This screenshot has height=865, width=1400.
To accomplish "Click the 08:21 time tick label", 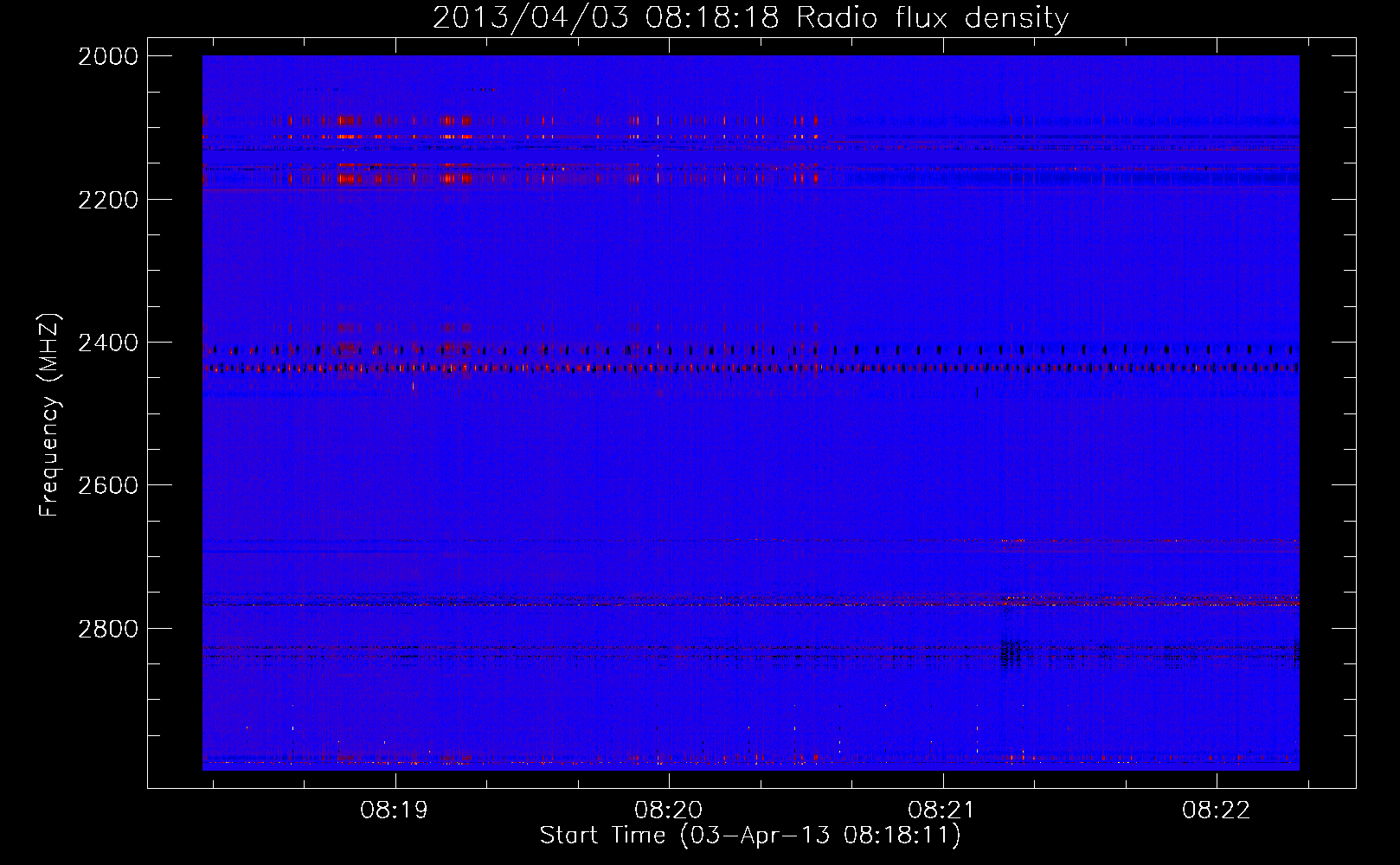I will (942, 811).
